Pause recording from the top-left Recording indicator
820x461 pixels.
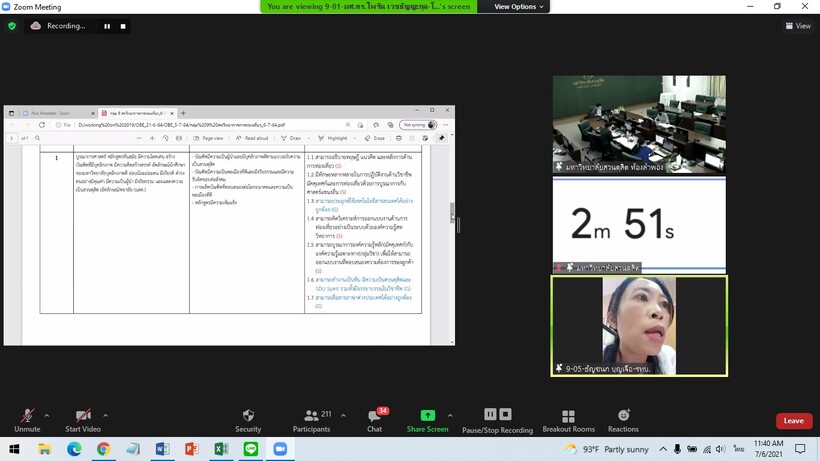pos(107,26)
